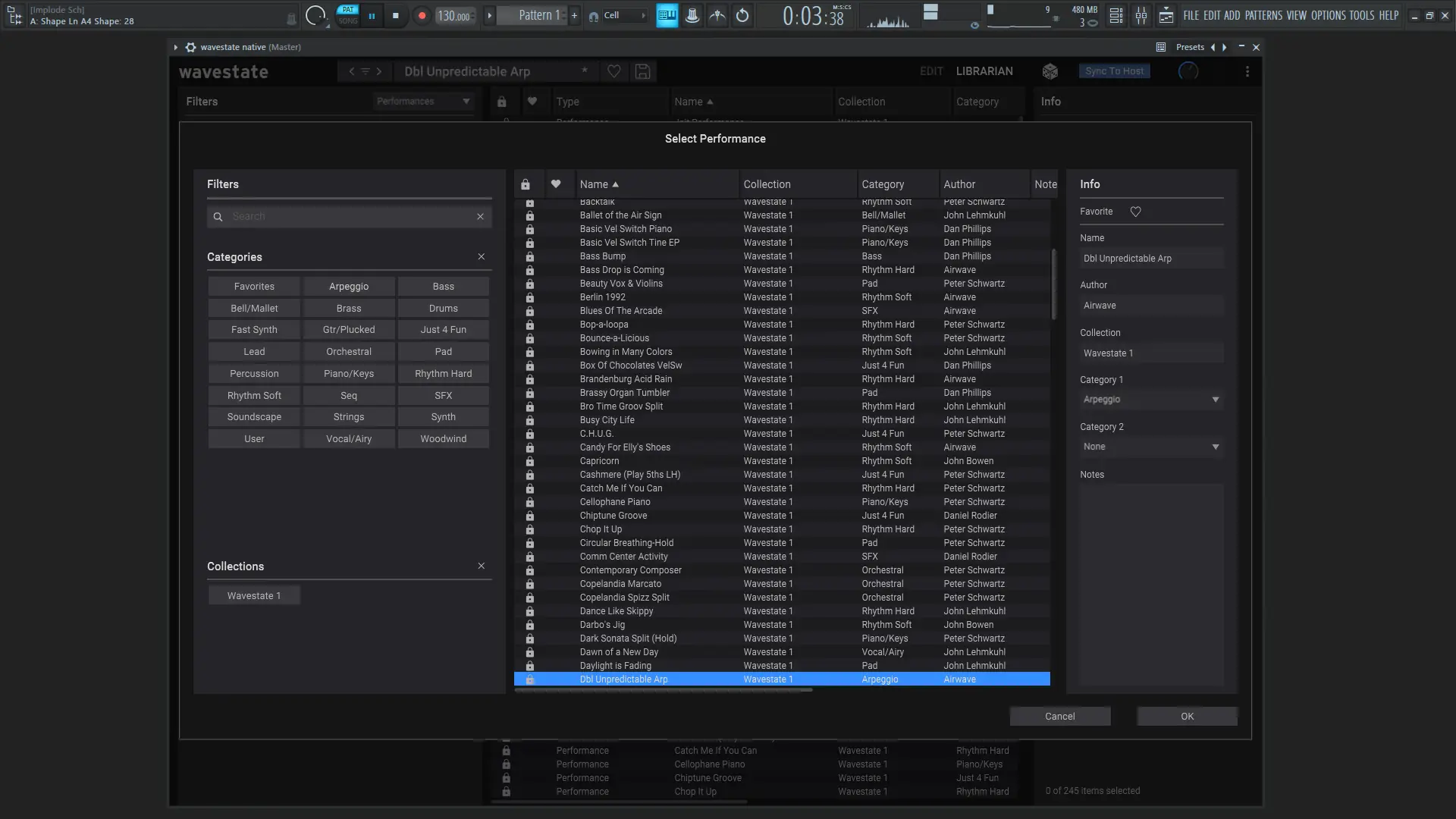Open the Category 1 Arpeggio dropdown
Image resolution: width=1456 pixels, height=819 pixels.
[x=1150, y=400]
